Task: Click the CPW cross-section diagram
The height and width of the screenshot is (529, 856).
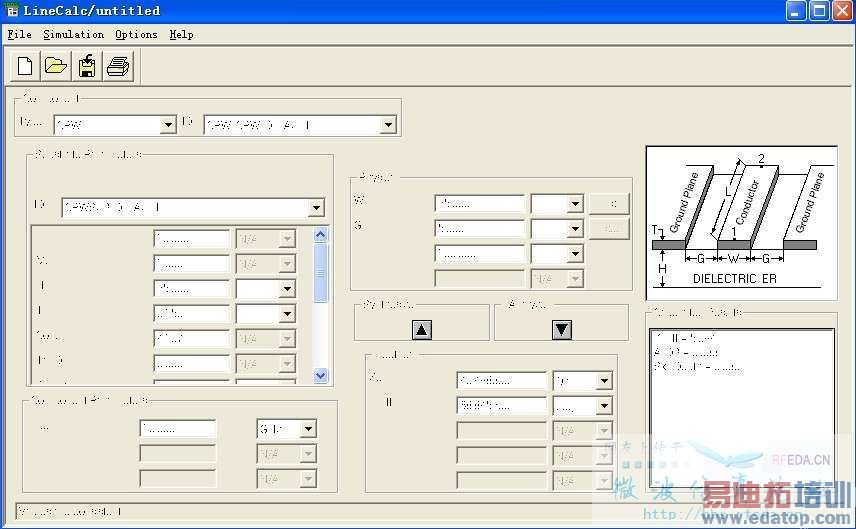Action: (x=741, y=223)
